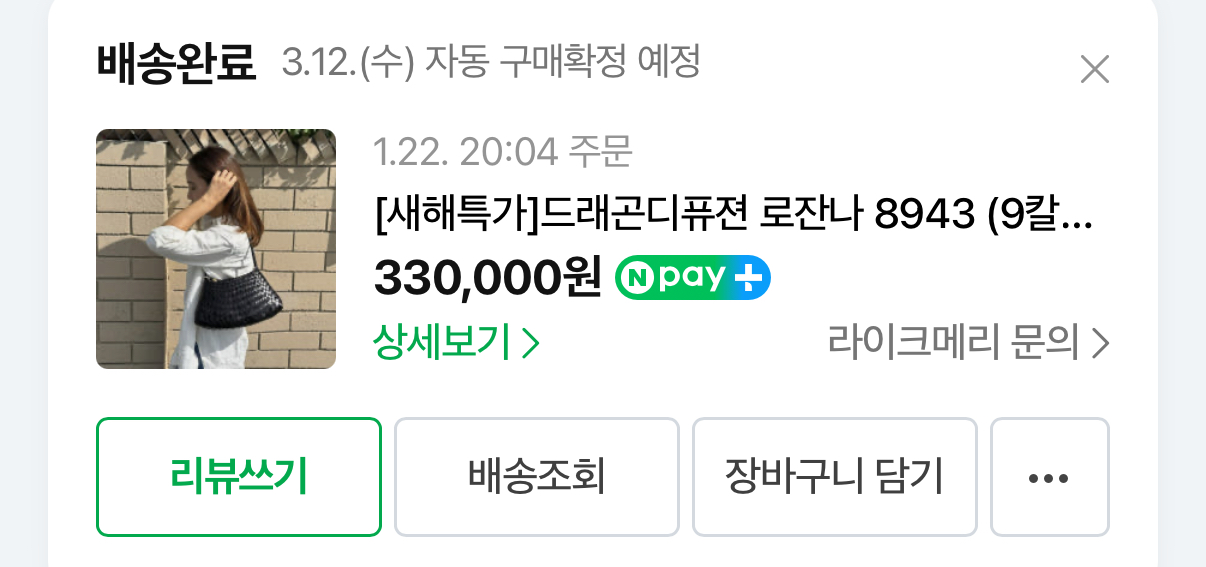Dismiss the order card with the X icon
Image resolution: width=1206 pixels, height=567 pixels.
[1095, 69]
